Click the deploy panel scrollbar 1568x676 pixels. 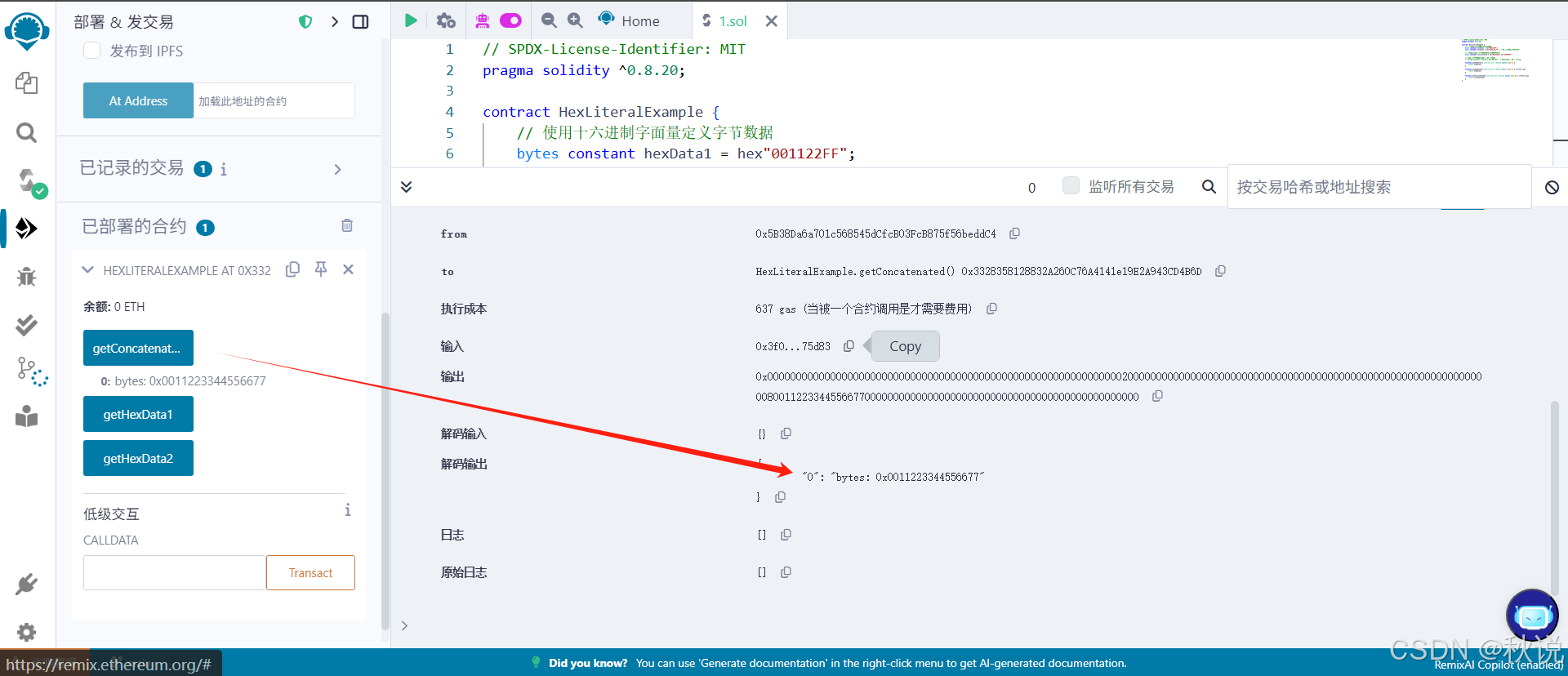click(x=385, y=471)
